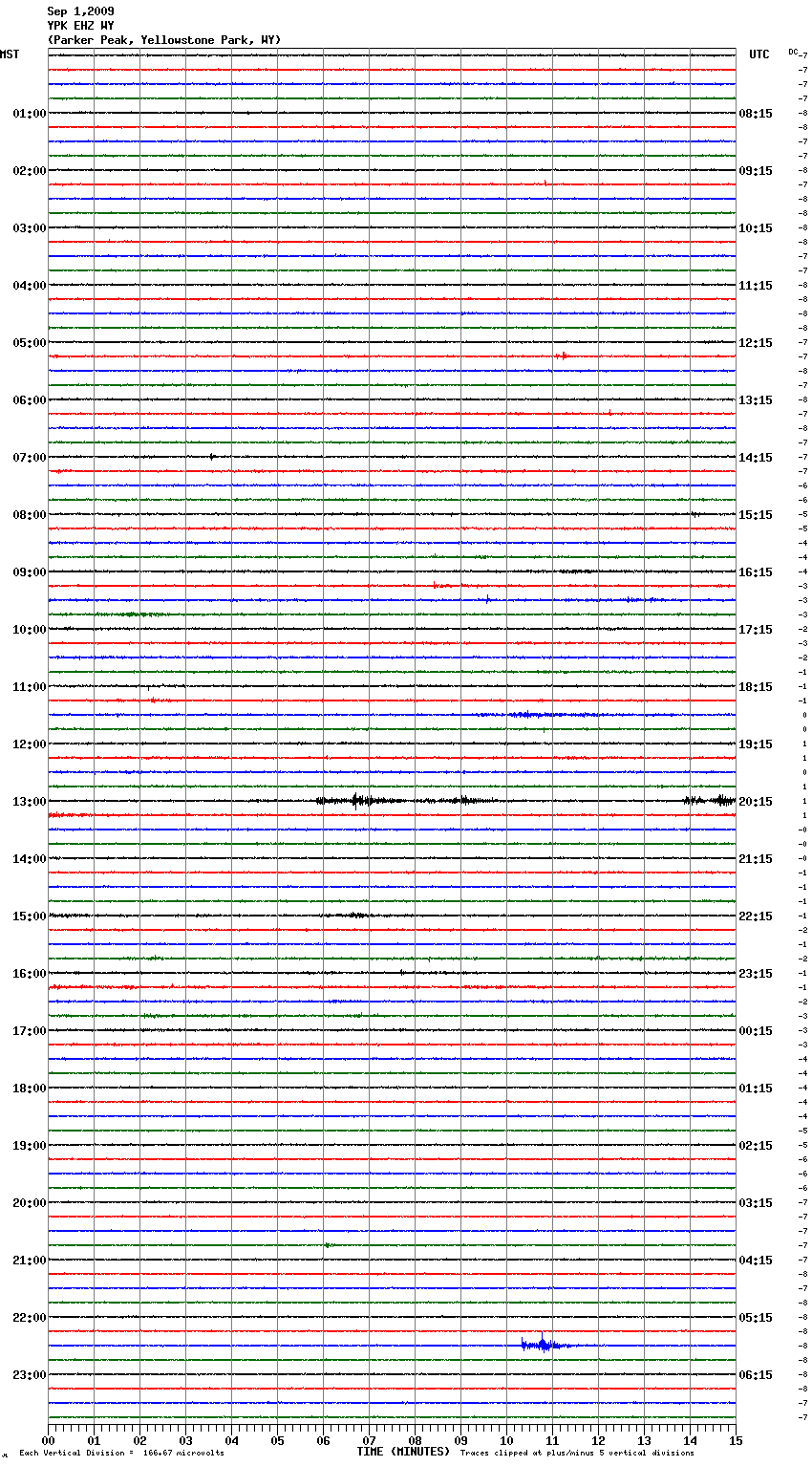The width and height of the screenshot is (812, 1466).
Task: Click '(Parker Peak, Yellowstone Park, WY)' title
Action: [x=164, y=40]
